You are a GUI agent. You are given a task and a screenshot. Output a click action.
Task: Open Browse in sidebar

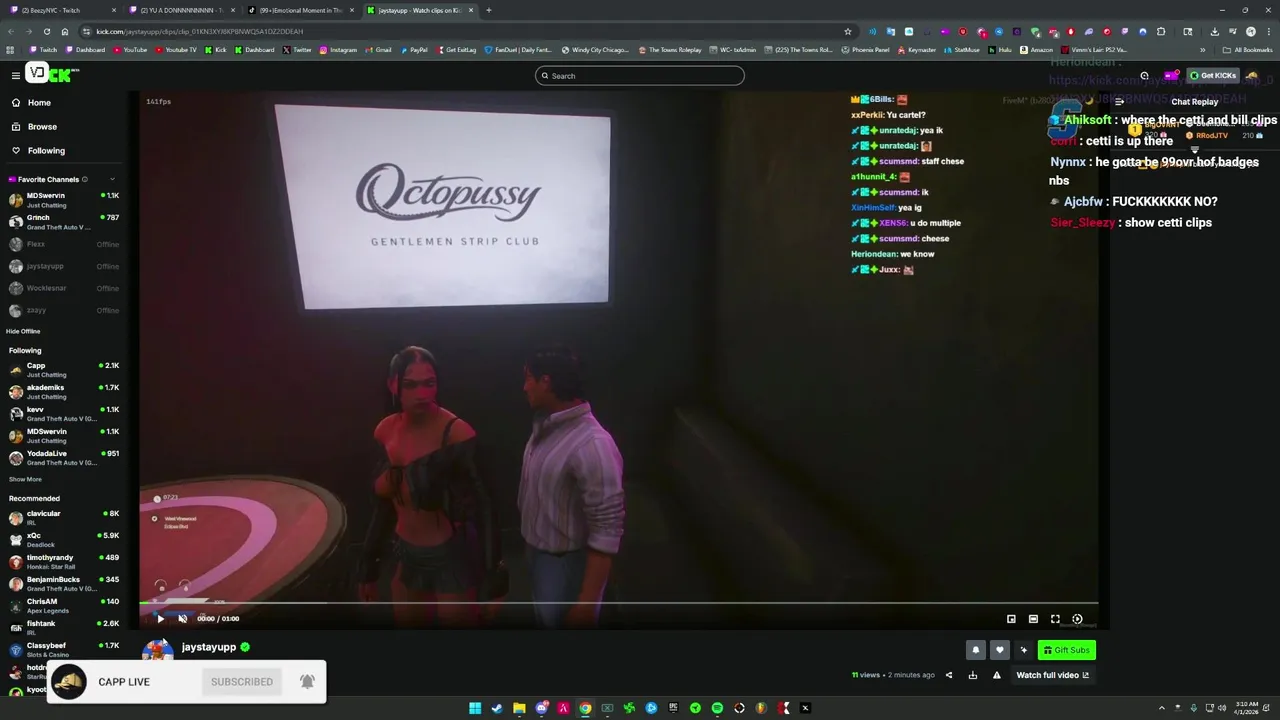[x=42, y=127]
